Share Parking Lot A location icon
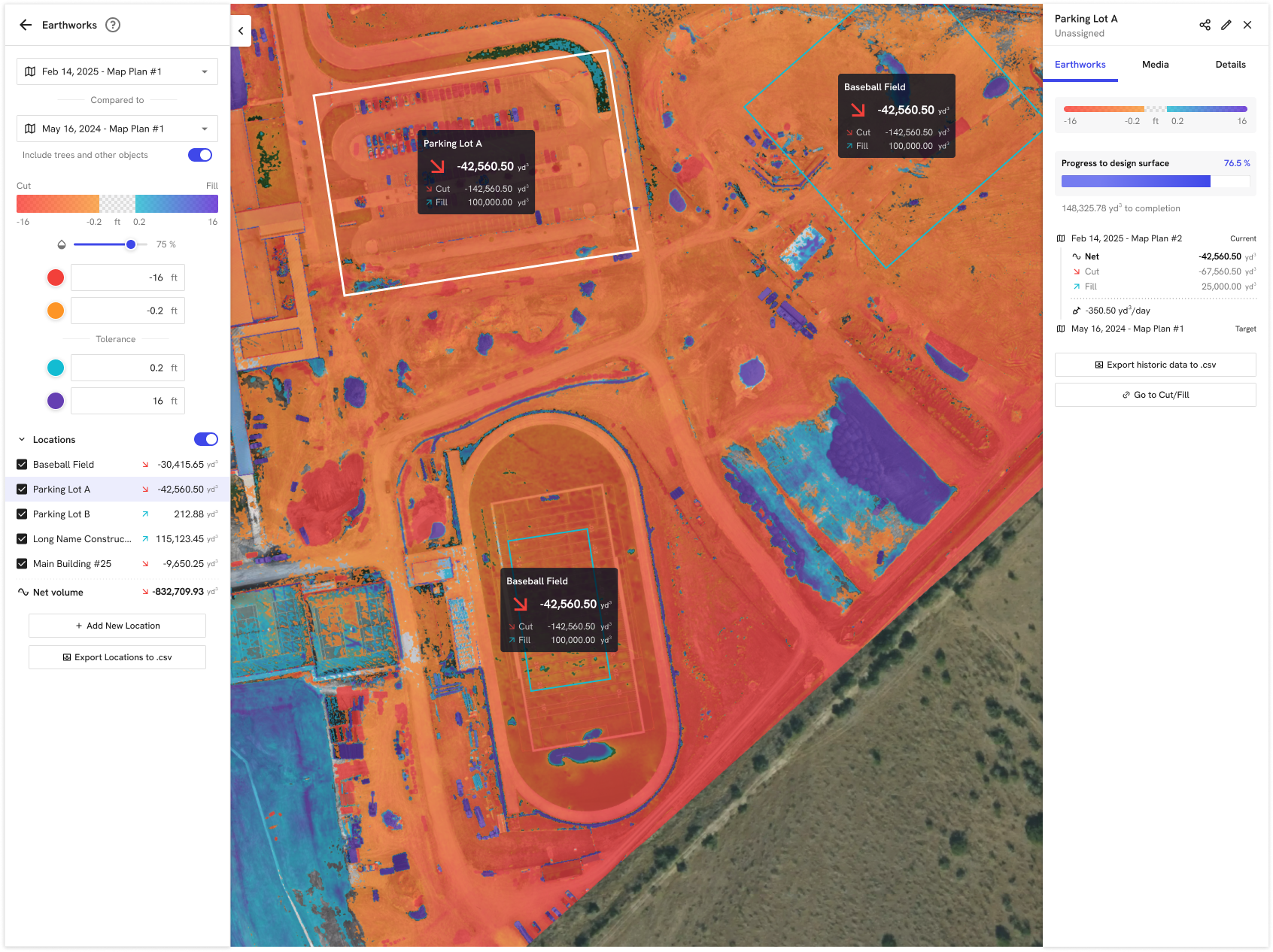Viewport: 1273px width, 952px height. click(1205, 25)
